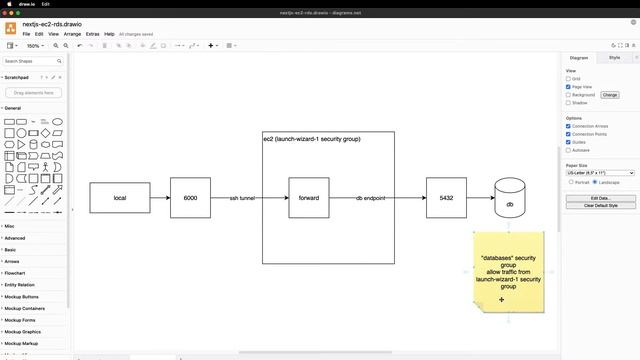Click the zoom out magnifier icon
Screen dimensions: 640x360
pos(66,46)
